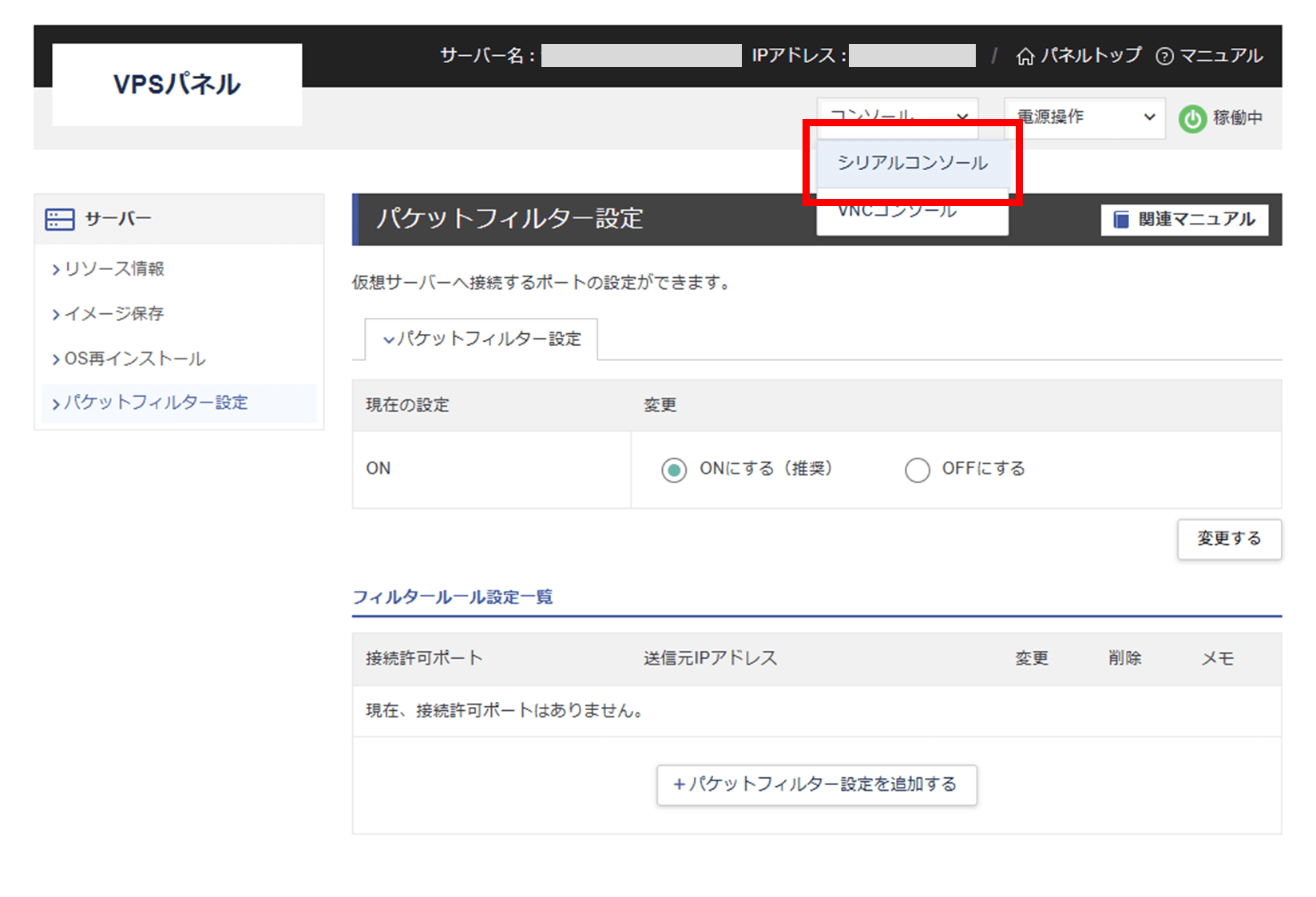1316x897 pixels.
Task: Select the OFFにする radio button
Action: point(917,470)
